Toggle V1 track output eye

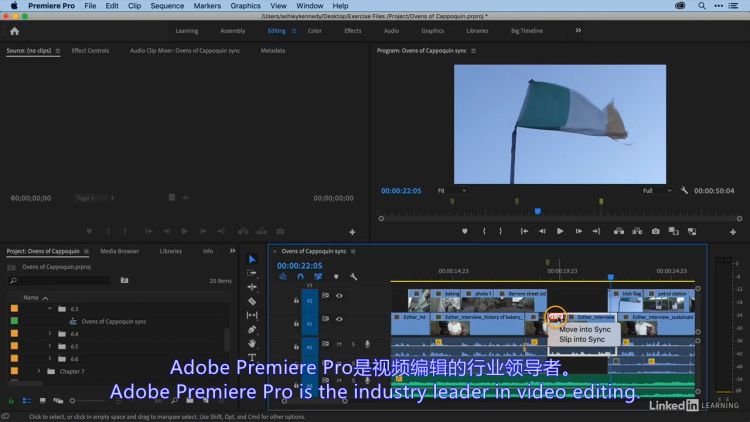339,319
